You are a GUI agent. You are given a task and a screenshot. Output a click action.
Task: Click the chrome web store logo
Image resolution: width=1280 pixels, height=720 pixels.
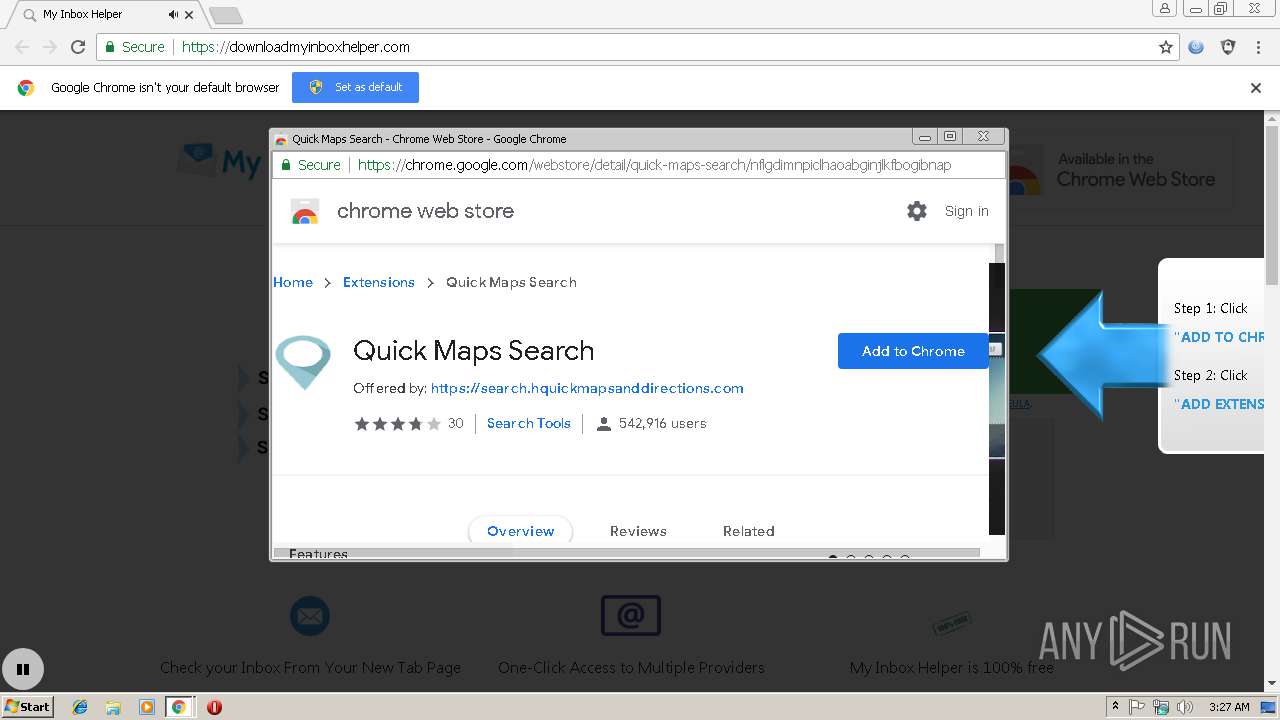point(305,212)
